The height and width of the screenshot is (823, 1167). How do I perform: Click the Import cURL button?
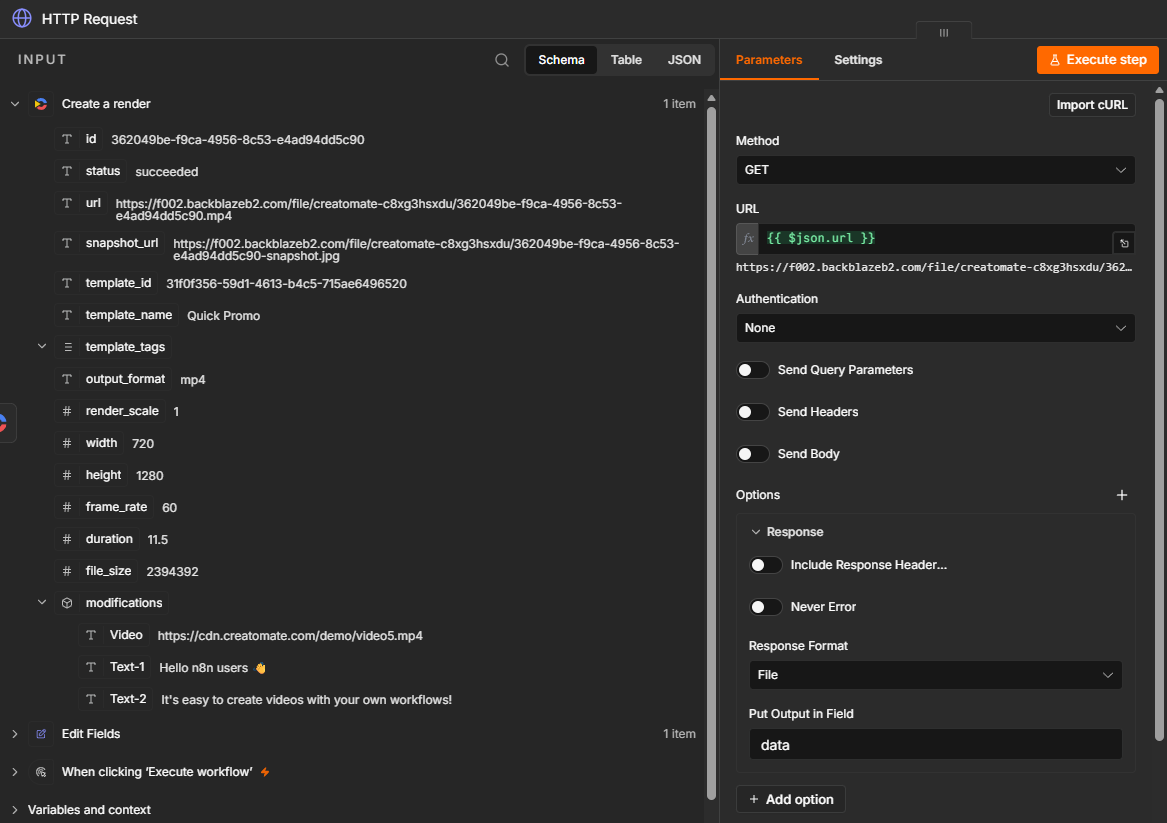pyautogui.click(x=1092, y=105)
